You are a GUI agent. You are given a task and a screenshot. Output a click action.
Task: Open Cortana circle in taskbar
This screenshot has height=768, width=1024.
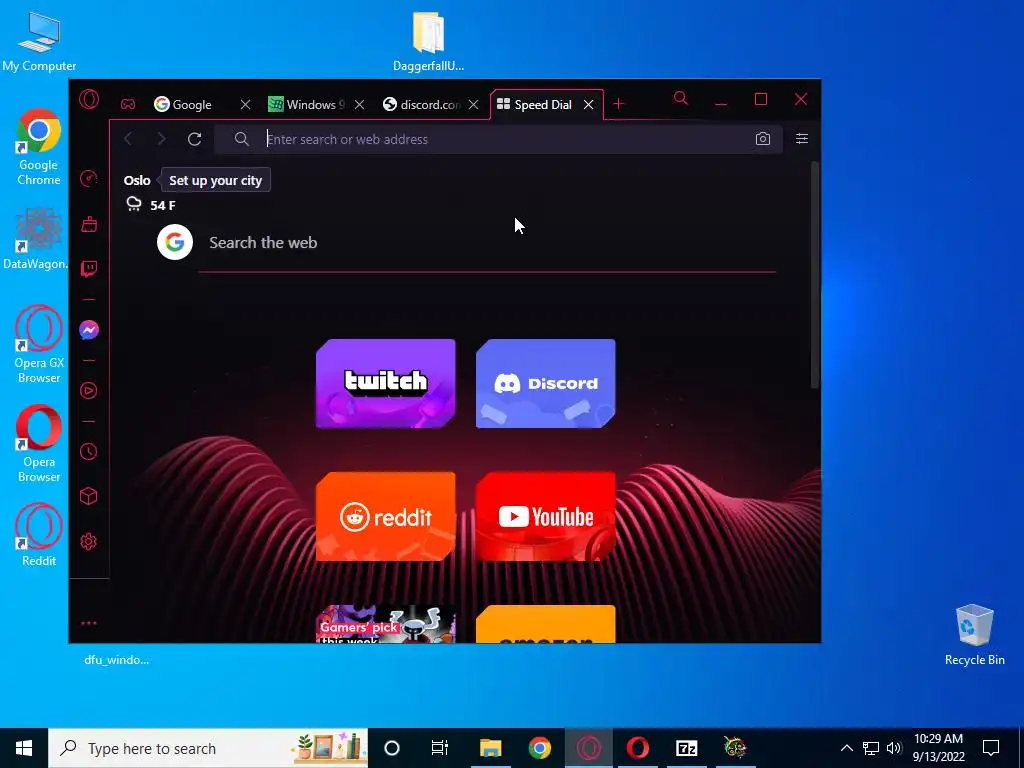[x=391, y=748]
